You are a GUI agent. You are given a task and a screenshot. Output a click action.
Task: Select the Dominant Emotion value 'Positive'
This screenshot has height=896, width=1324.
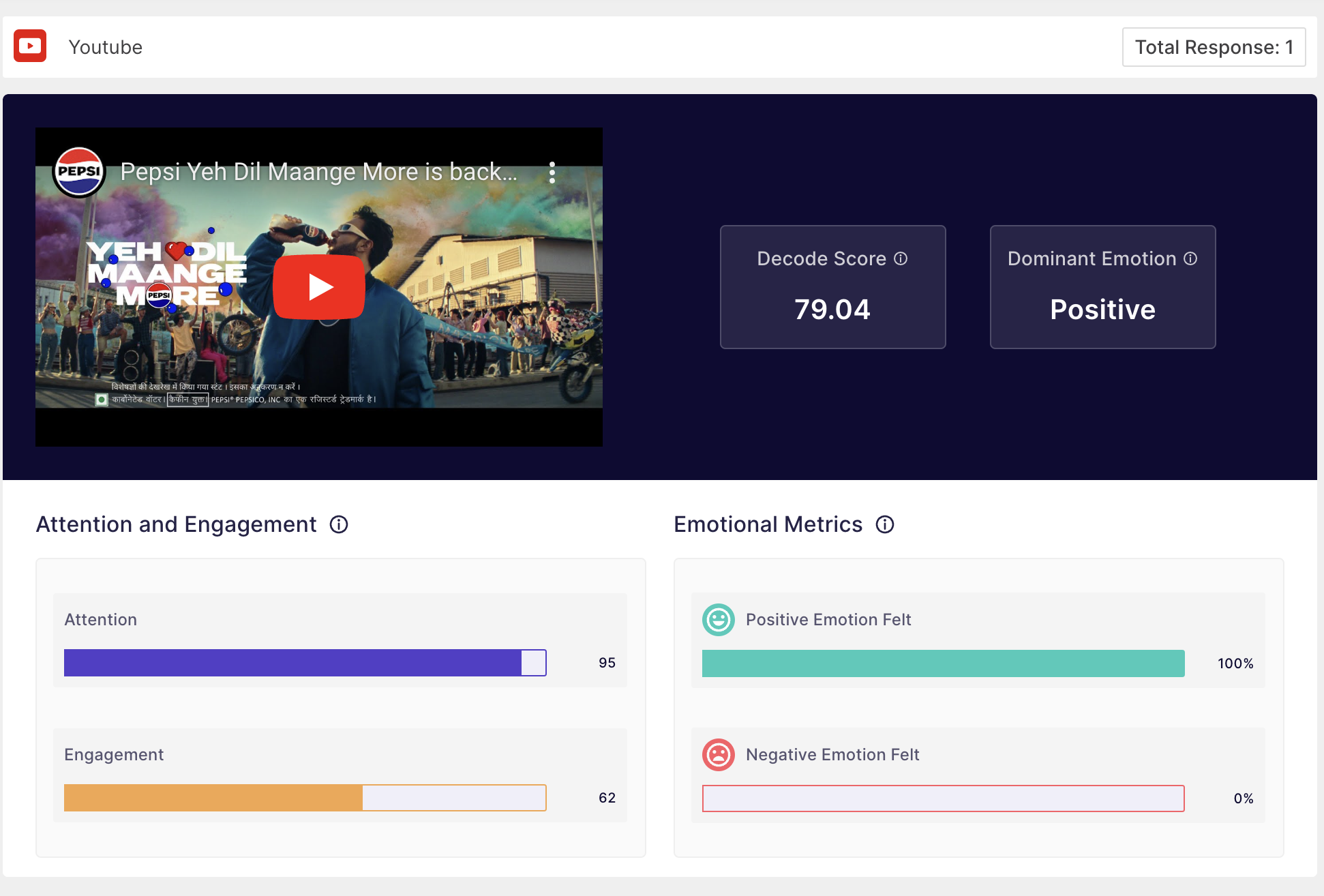click(x=1102, y=310)
